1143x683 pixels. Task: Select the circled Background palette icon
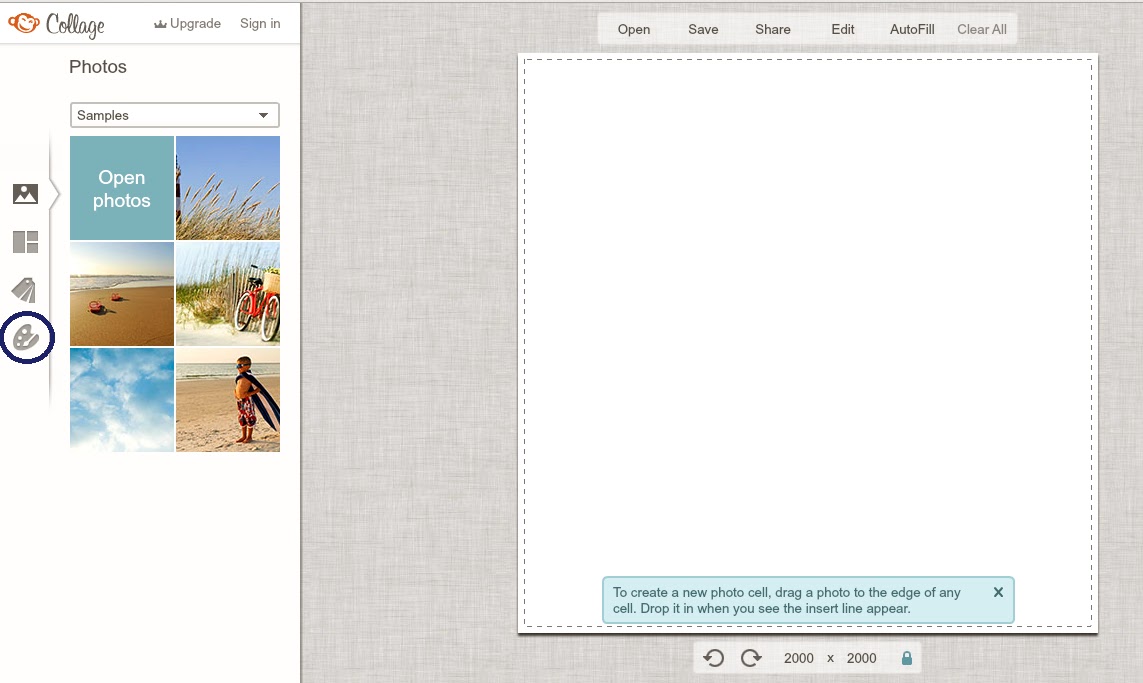[26, 338]
